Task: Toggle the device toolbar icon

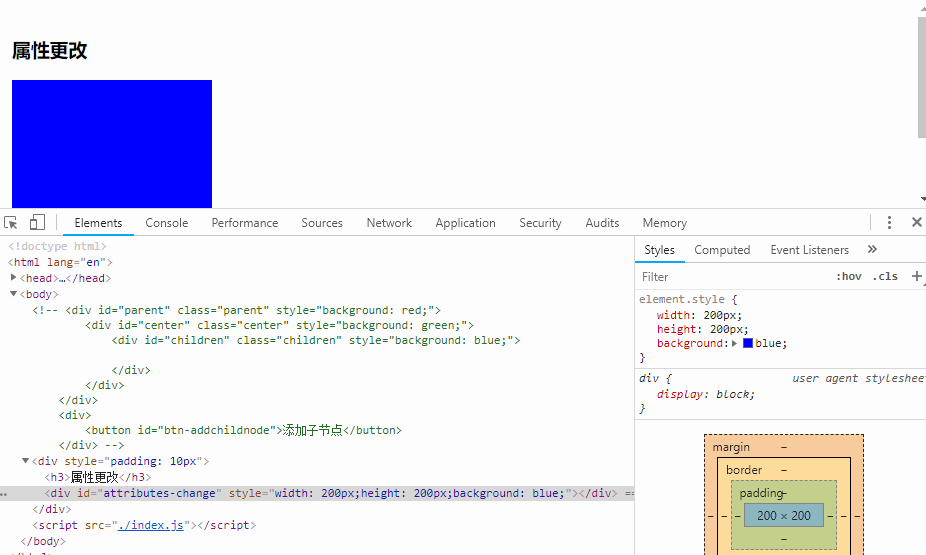Action: click(37, 223)
